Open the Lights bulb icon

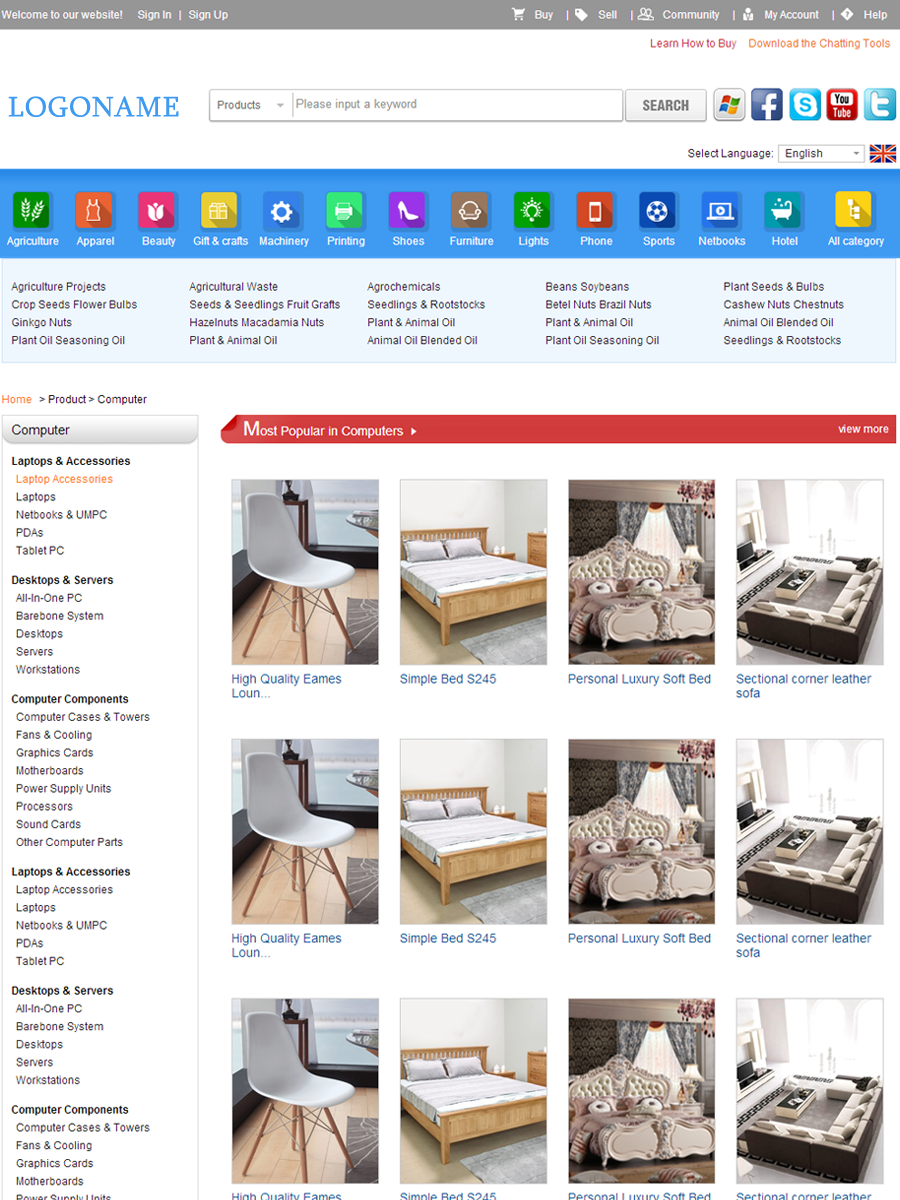click(533, 210)
